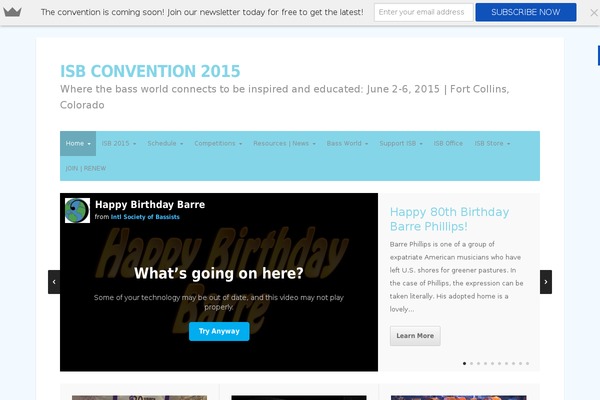Screen dimensions: 600x400
Task: Expand the ISB Store dropdown menu
Action: click(492, 144)
